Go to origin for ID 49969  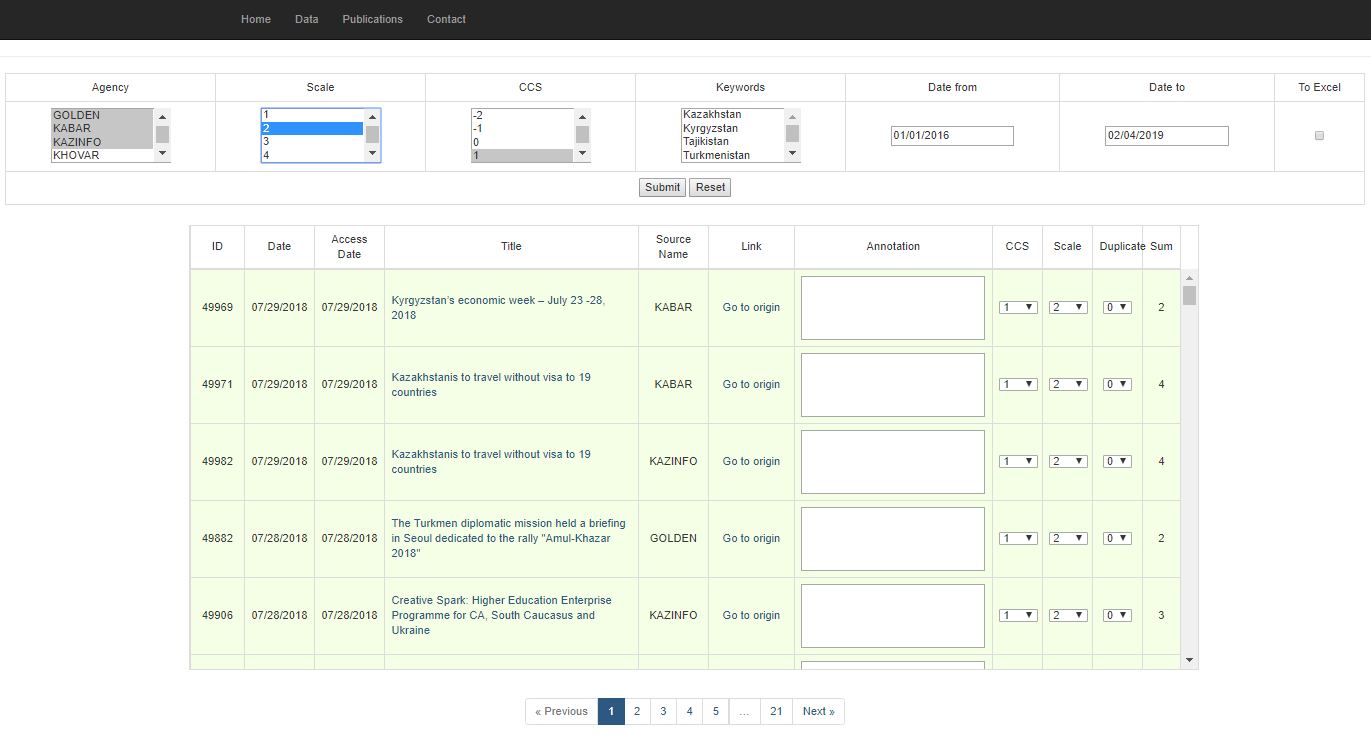coord(751,307)
